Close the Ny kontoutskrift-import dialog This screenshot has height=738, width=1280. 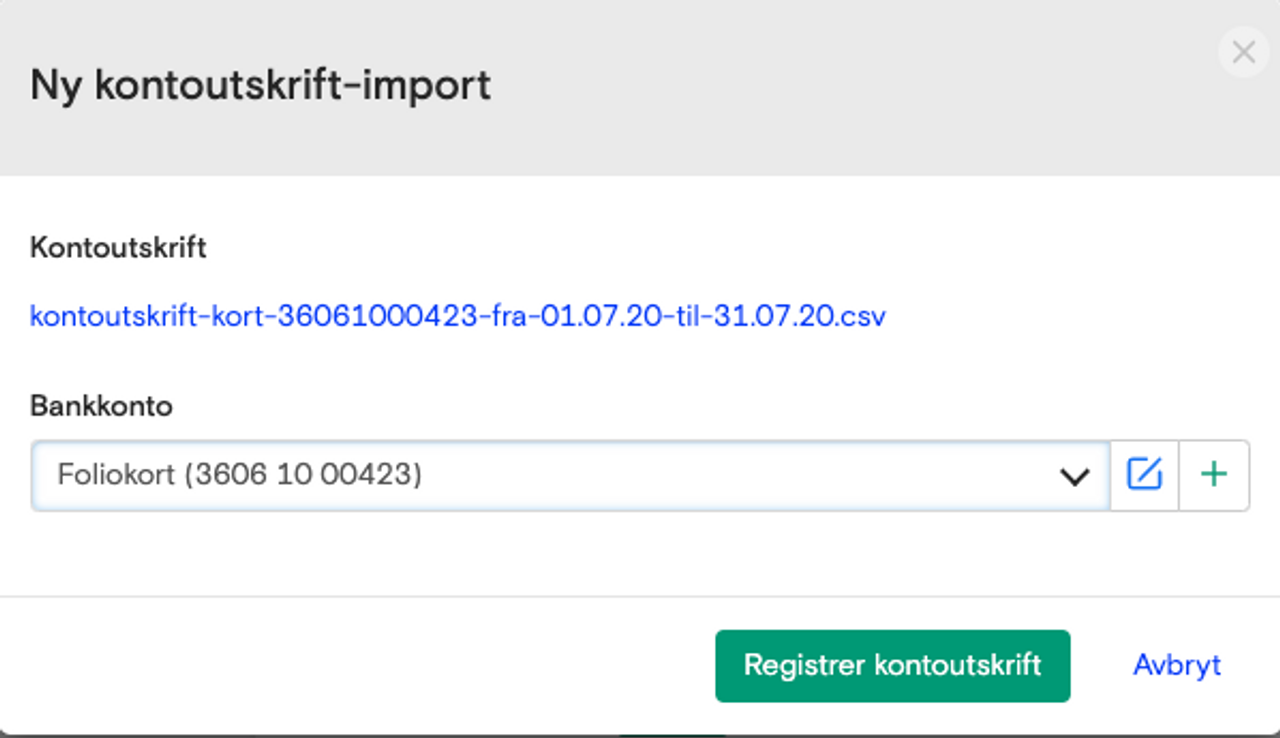(1243, 52)
